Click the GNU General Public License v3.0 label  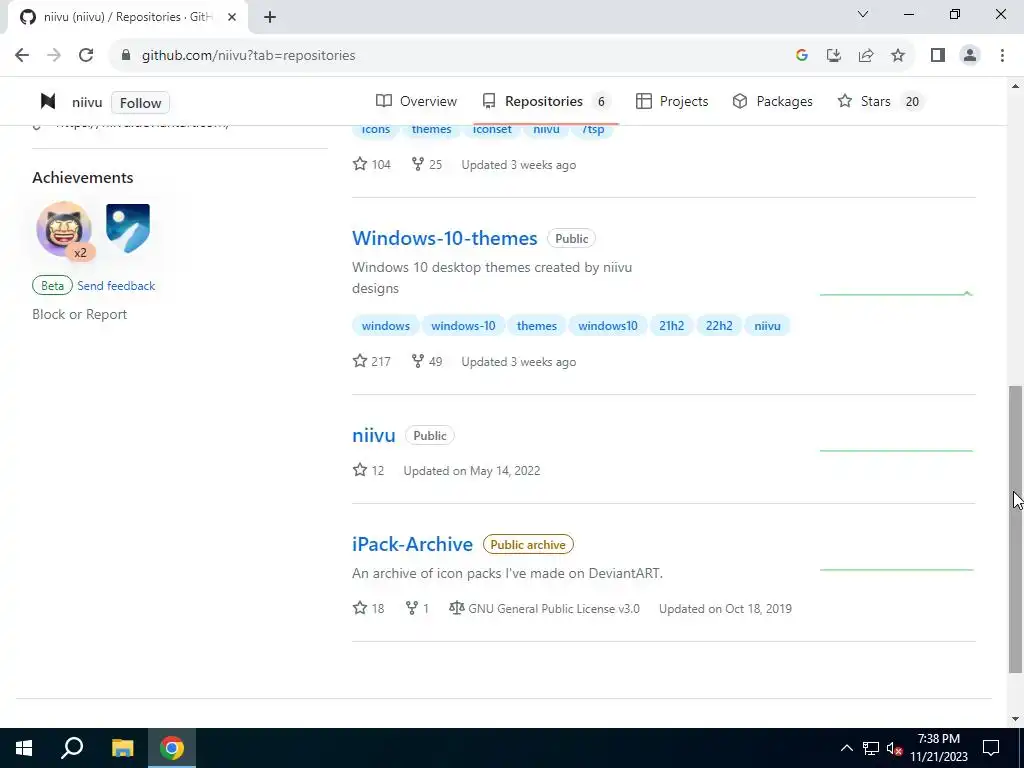tap(553, 609)
